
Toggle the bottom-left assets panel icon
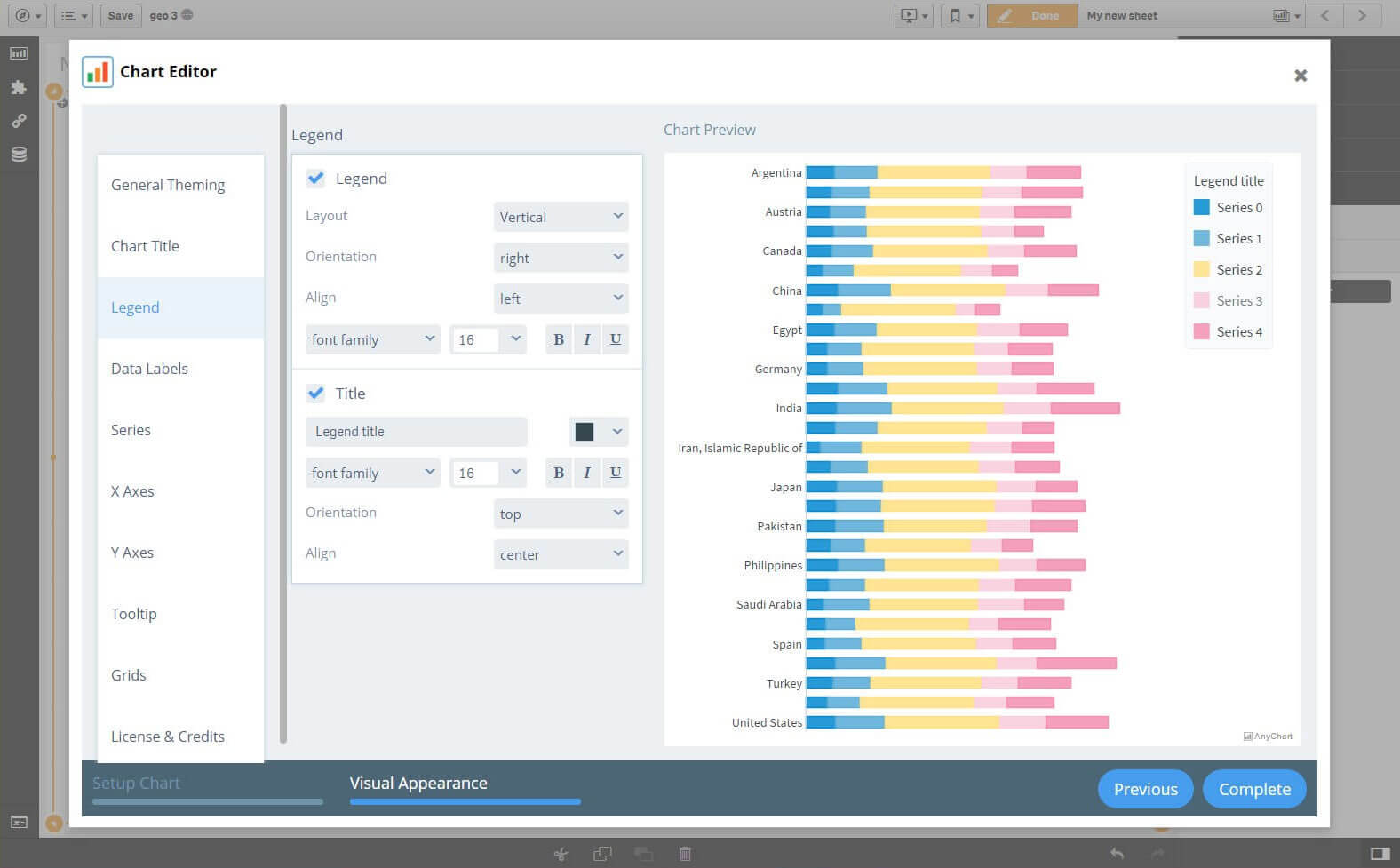click(19, 822)
